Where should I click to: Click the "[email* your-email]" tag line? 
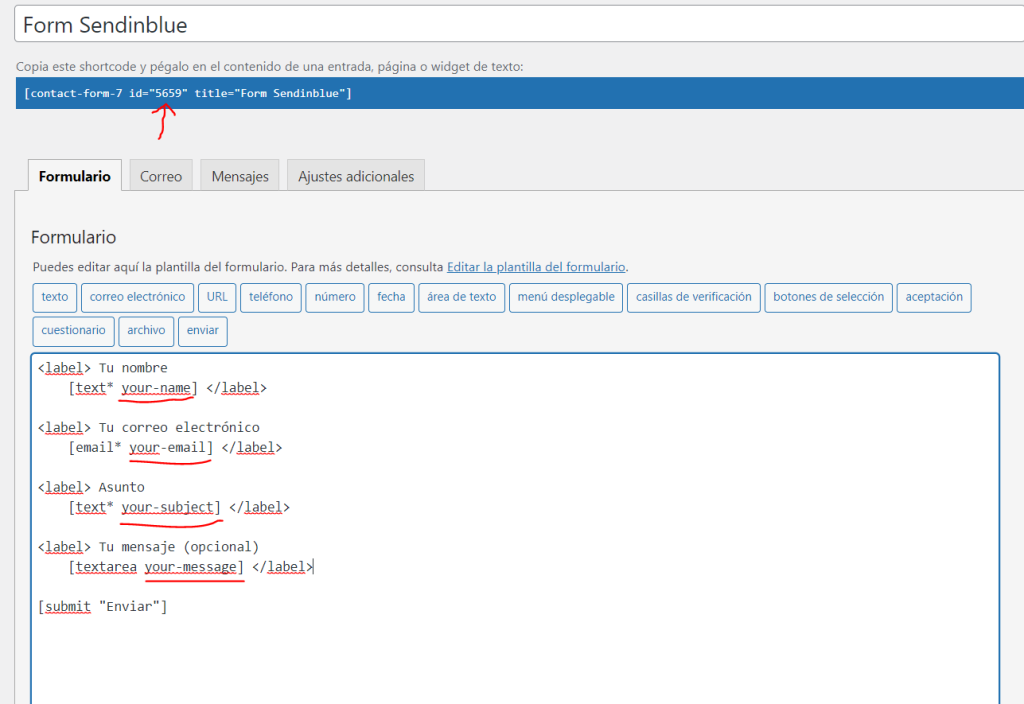tap(175, 447)
